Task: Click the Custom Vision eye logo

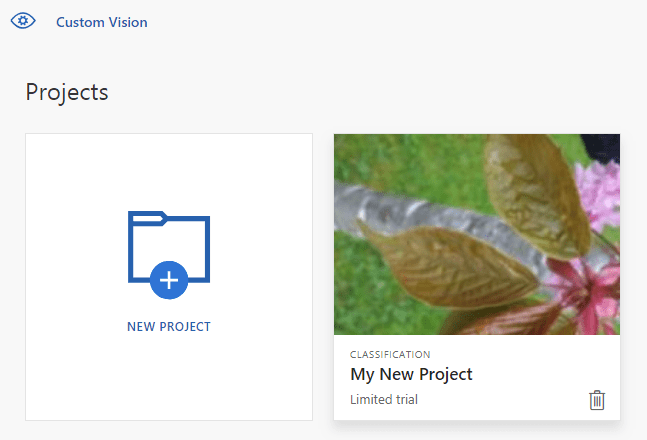Action: (x=23, y=22)
